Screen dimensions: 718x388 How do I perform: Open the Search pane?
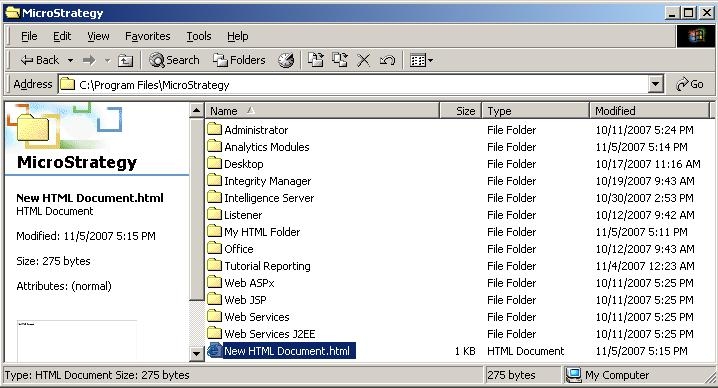tap(174, 60)
